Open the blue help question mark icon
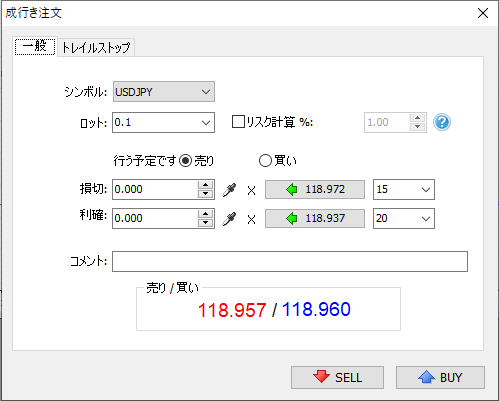Image resolution: width=499 pixels, height=401 pixels. pos(442,122)
